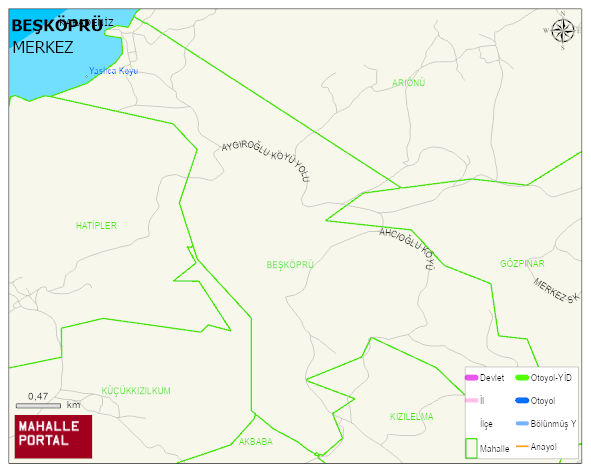Click the Devlet magenta legend swatch

(x=471, y=377)
